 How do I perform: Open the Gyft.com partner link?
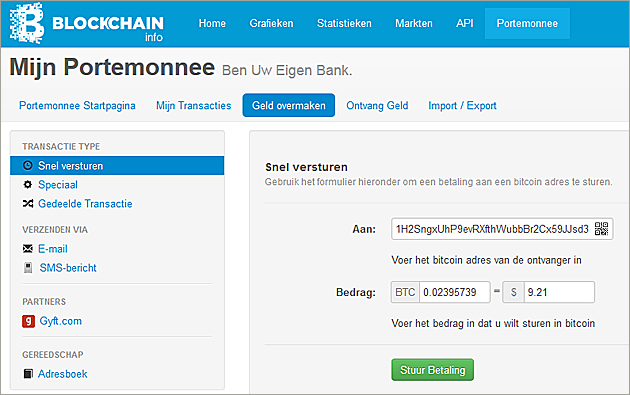[61, 321]
